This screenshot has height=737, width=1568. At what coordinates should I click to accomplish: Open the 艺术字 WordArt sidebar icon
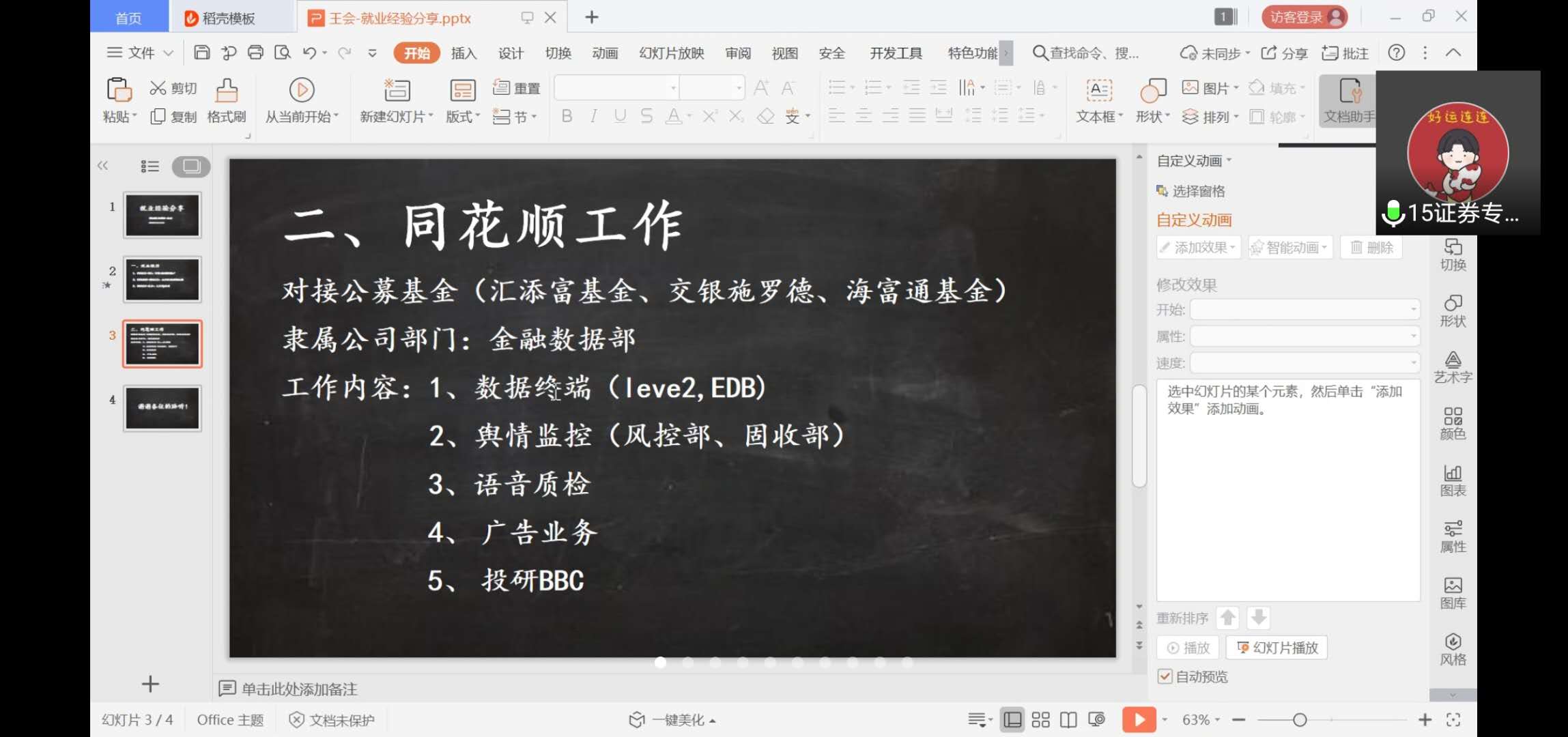[1453, 367]
